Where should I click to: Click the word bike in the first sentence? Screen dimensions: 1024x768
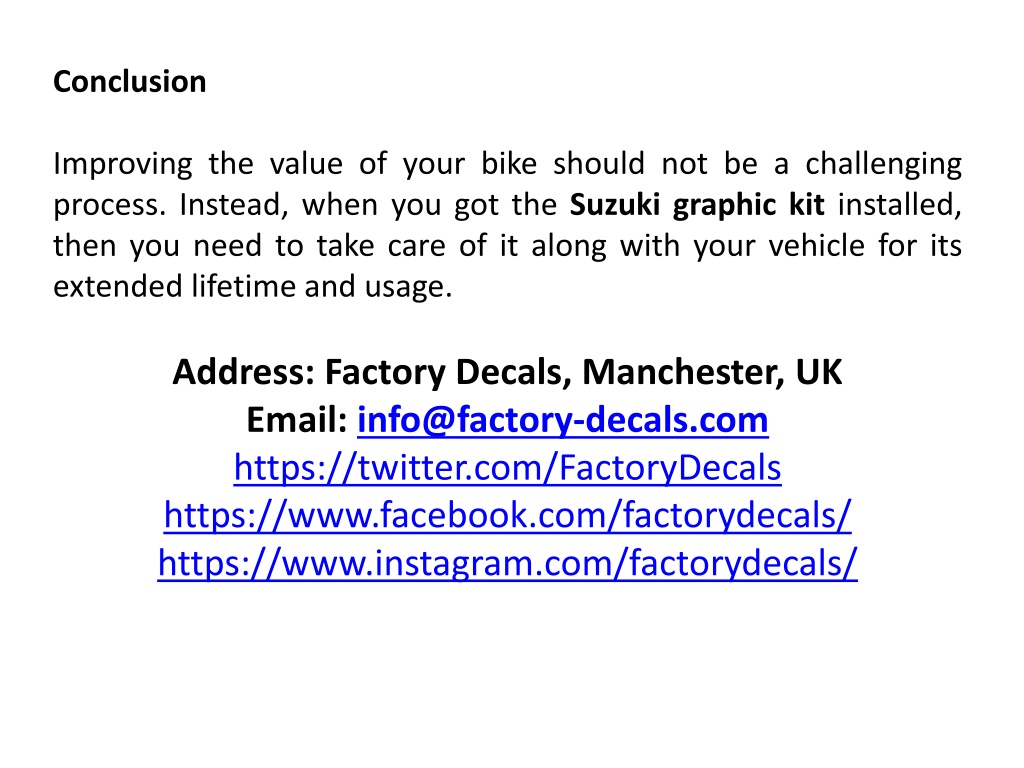tap(509, 164)
